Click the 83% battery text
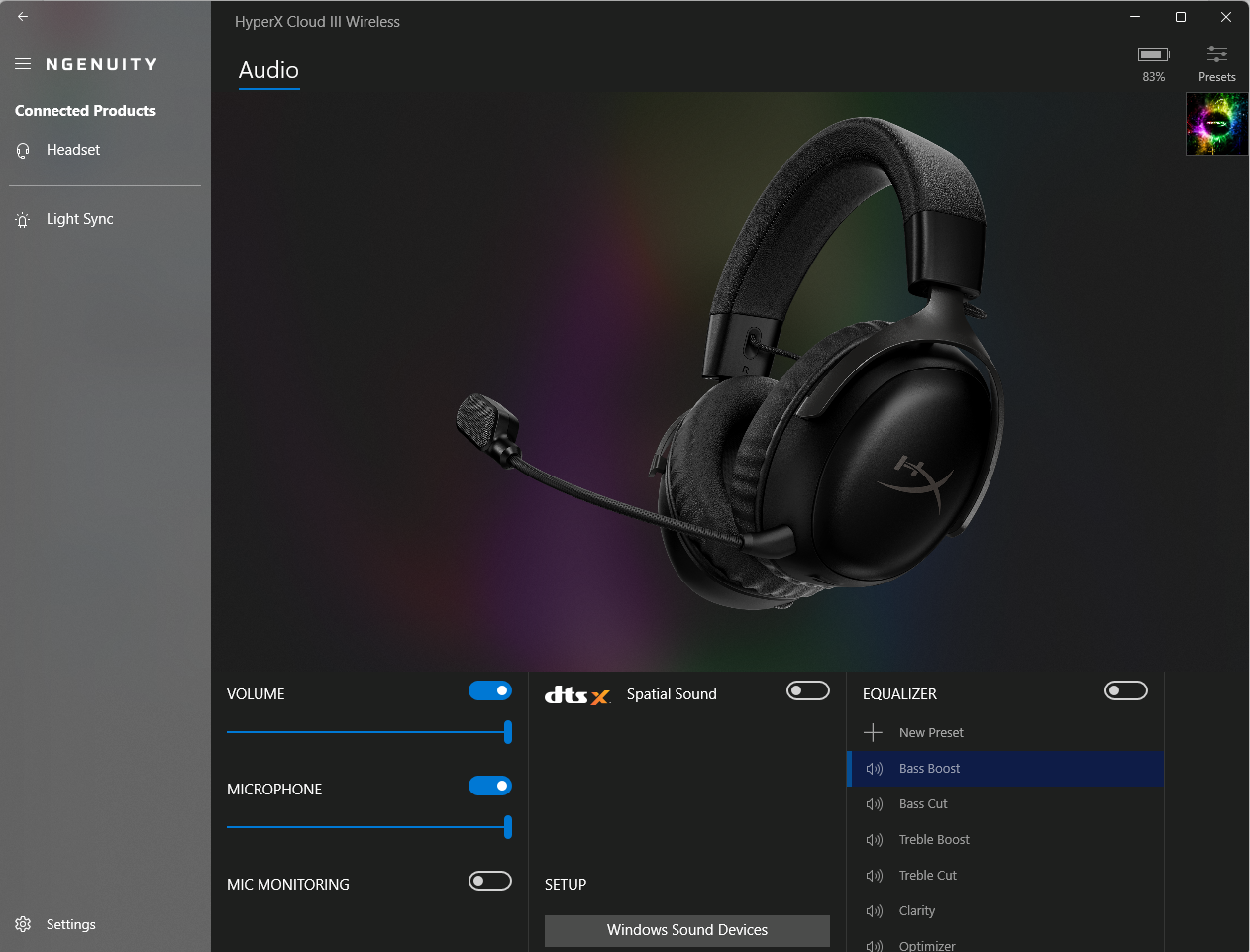Screen dimensions: 1250x952 (1154, 77)
